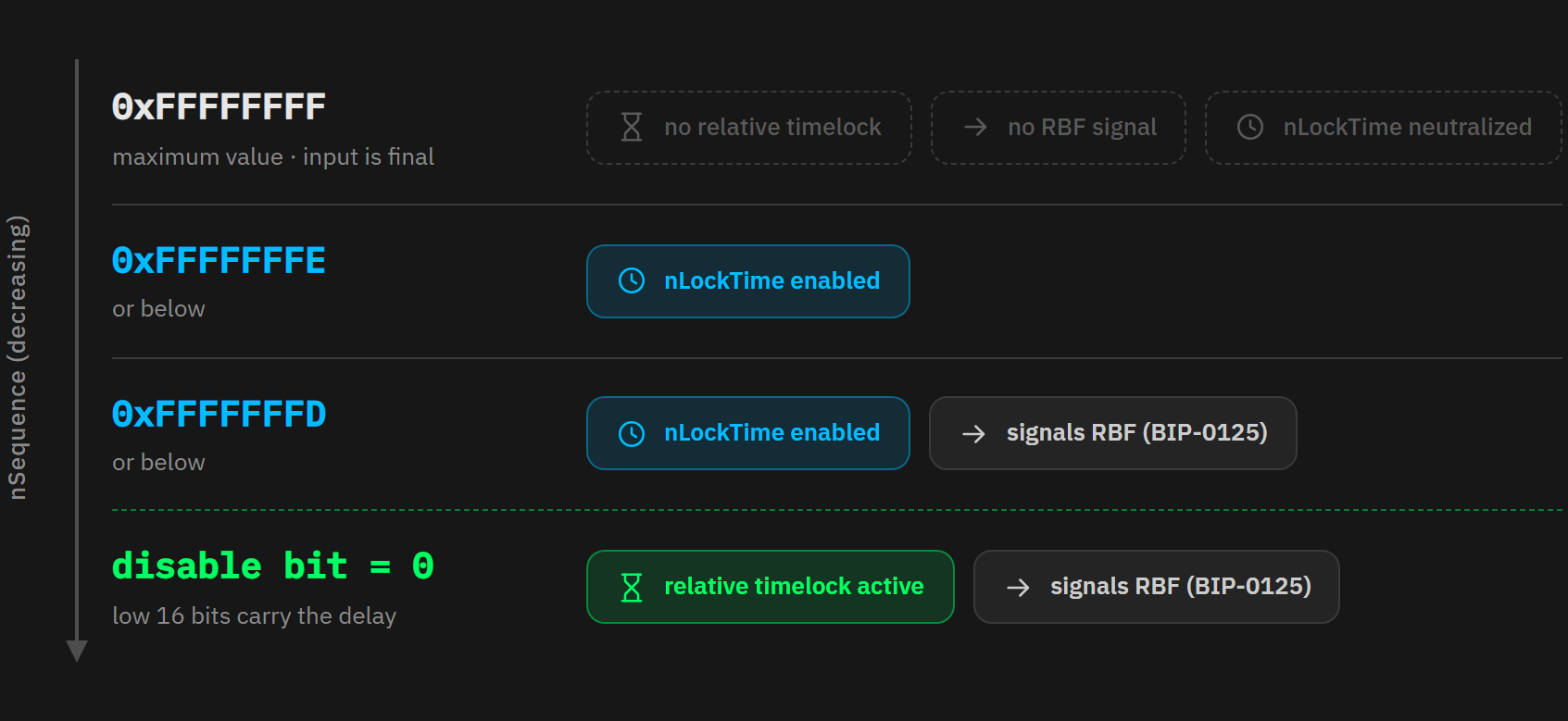Click the 0xFFFFFFFD heading
The image size is (1568, 721).
tap(219, 415)
